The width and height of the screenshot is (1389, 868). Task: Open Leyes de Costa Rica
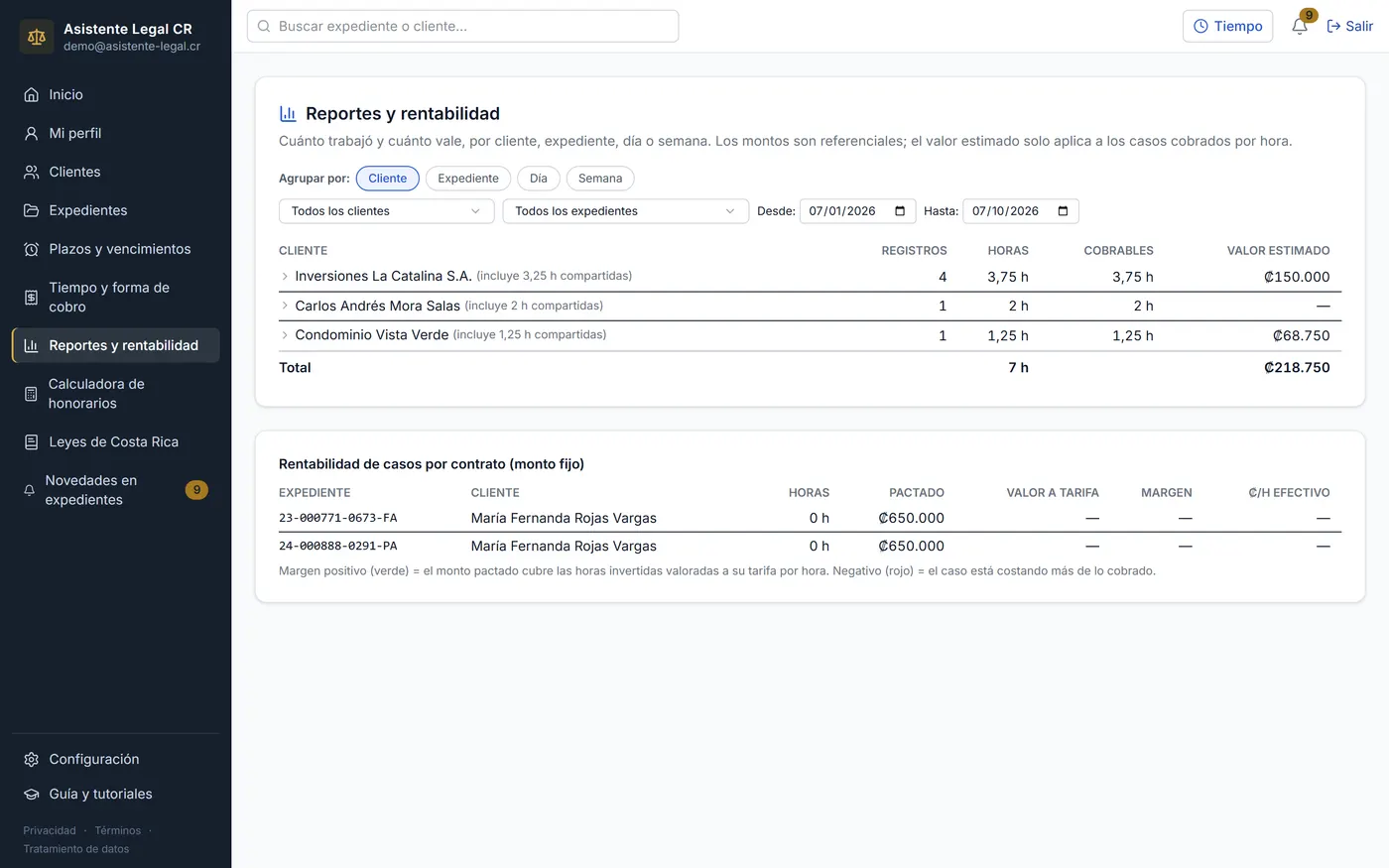click(x=116, y=442)
